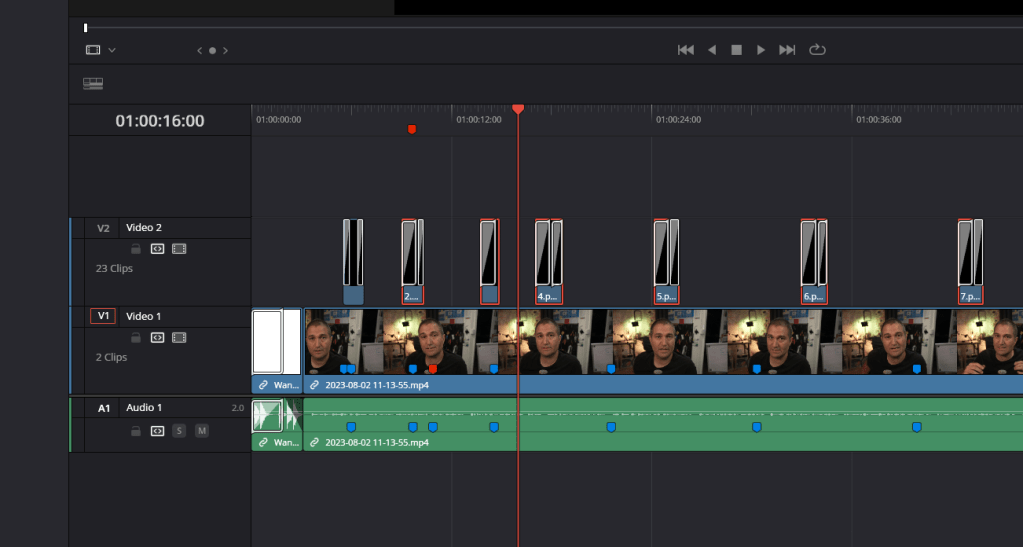Select the unlabeled Video 2 clip before the playhead
Viewport: 1023px width, 547px height.
pos(490,262)
